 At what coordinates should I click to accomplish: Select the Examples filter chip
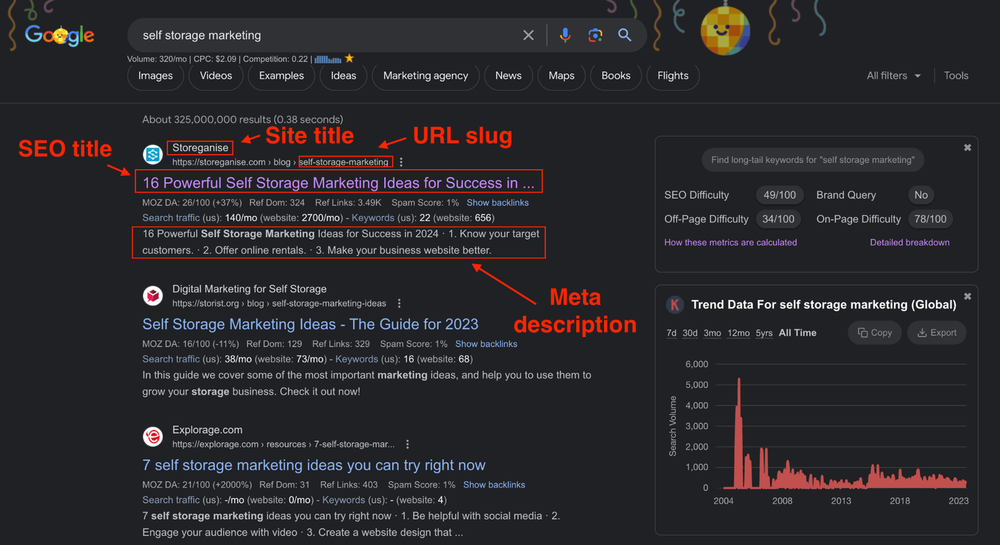point(281,76)
